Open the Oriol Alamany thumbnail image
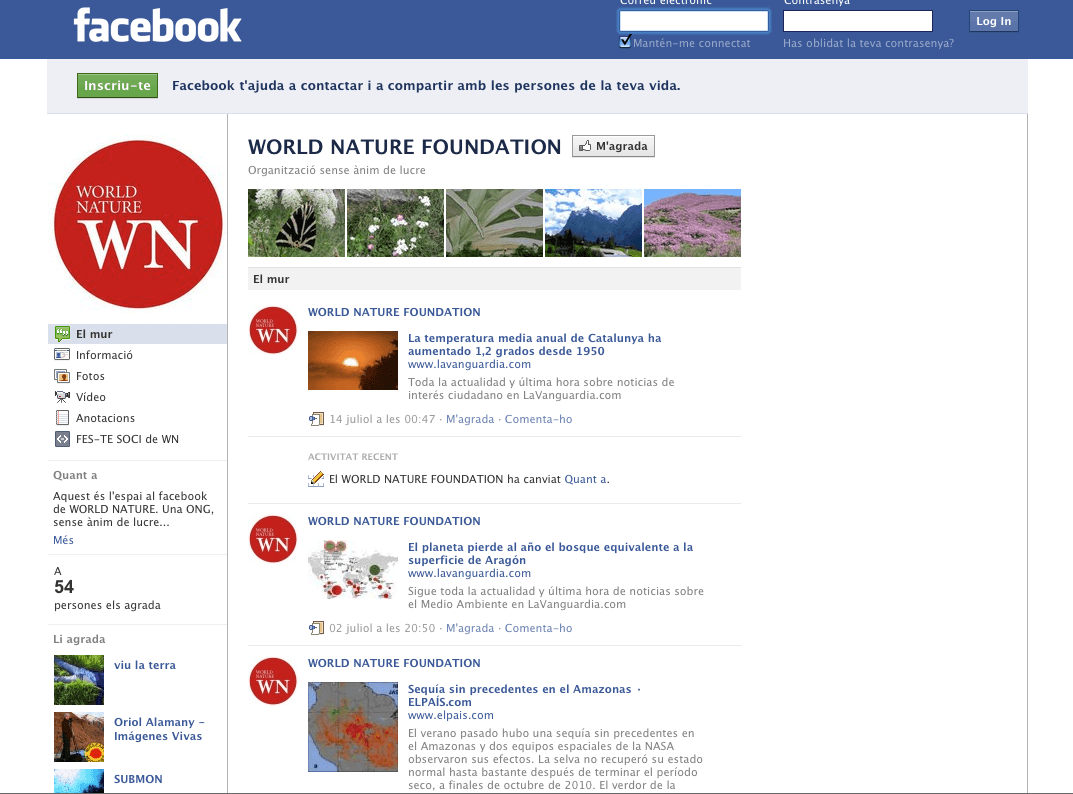 coord(79,737)
